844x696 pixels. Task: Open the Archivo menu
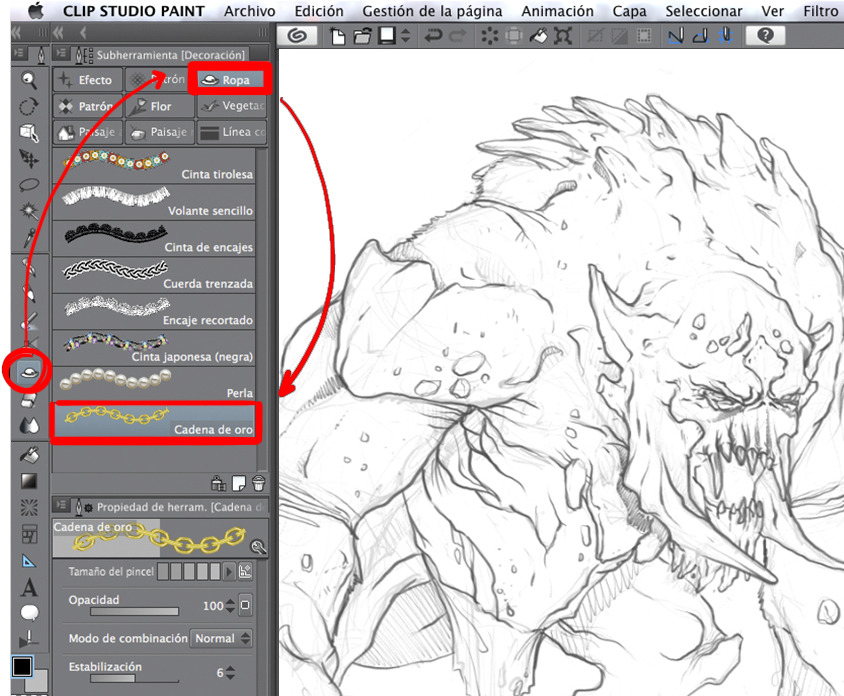(x=249, y=11)
